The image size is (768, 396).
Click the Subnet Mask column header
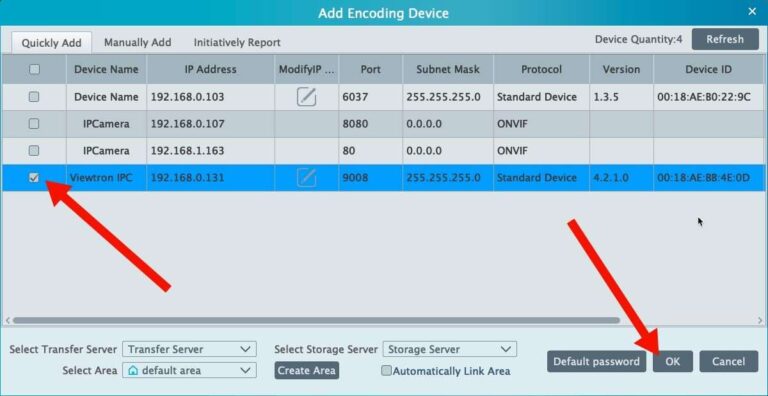pyautogui.click(x=448, y=70)
